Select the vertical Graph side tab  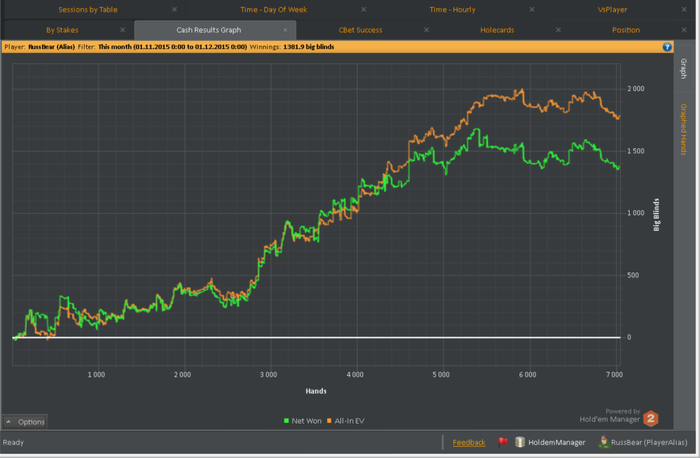(683, 69)
